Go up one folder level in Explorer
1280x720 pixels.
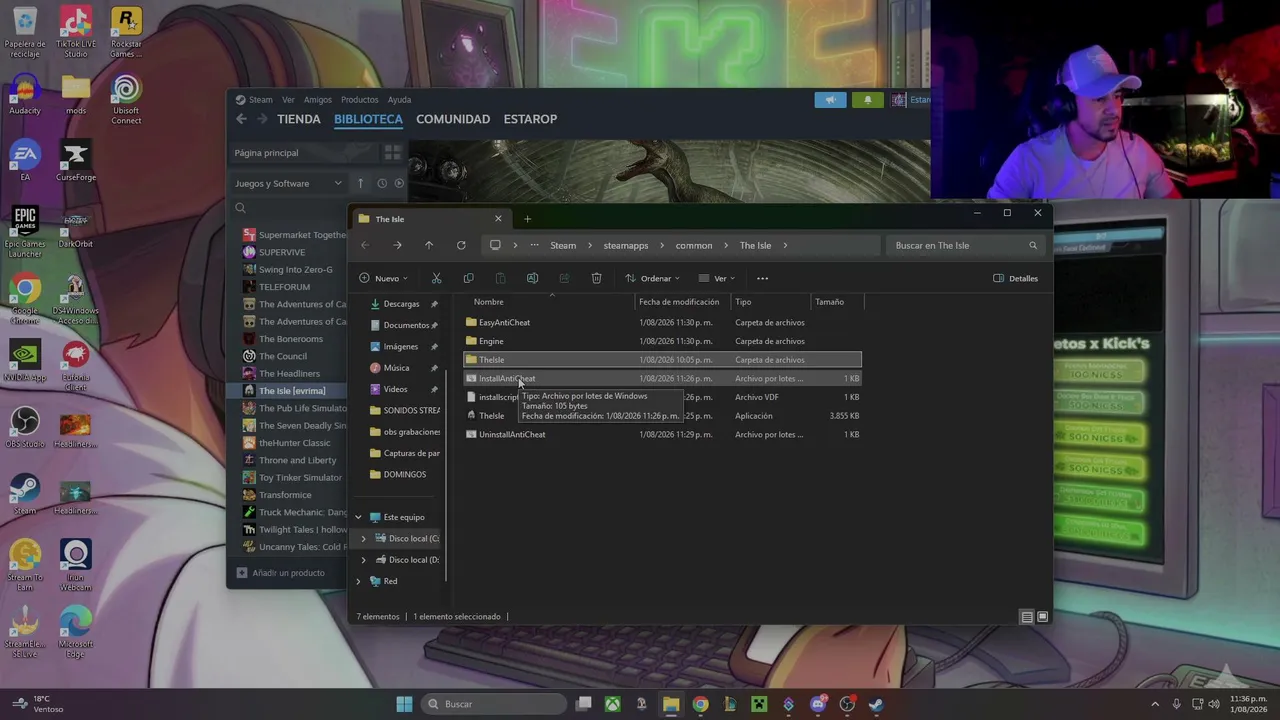point(429,245)
